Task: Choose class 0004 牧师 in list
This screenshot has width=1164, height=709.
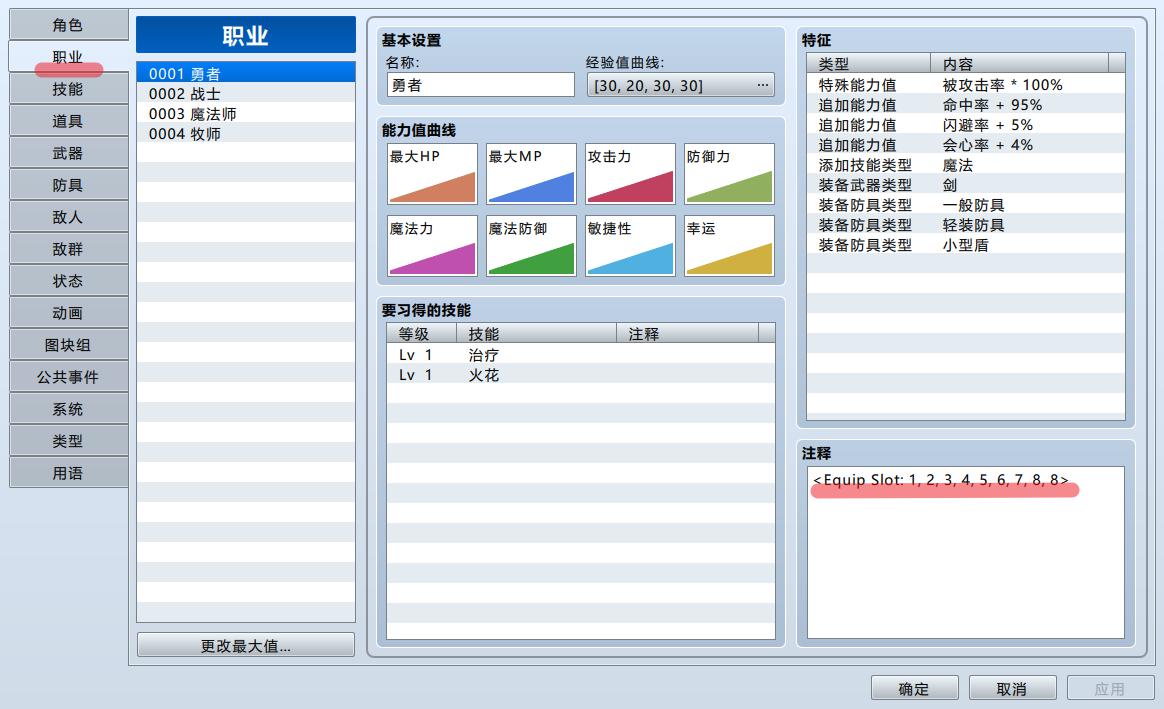Action: click(246, 134)
